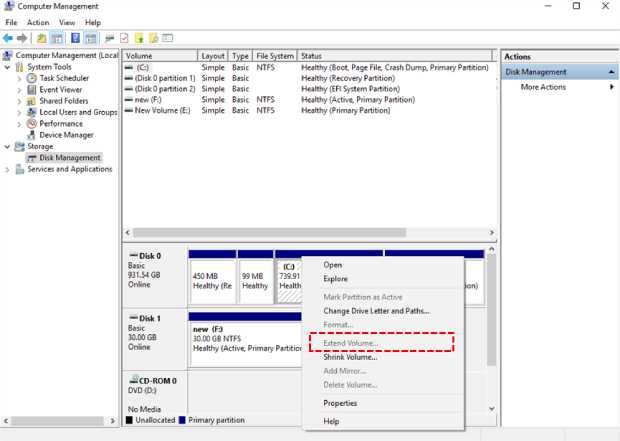Viewport: 620px width, 441px height.
Task: Expand the Services and Applications node
Action: pyautogui.click(x=7, y=170)
